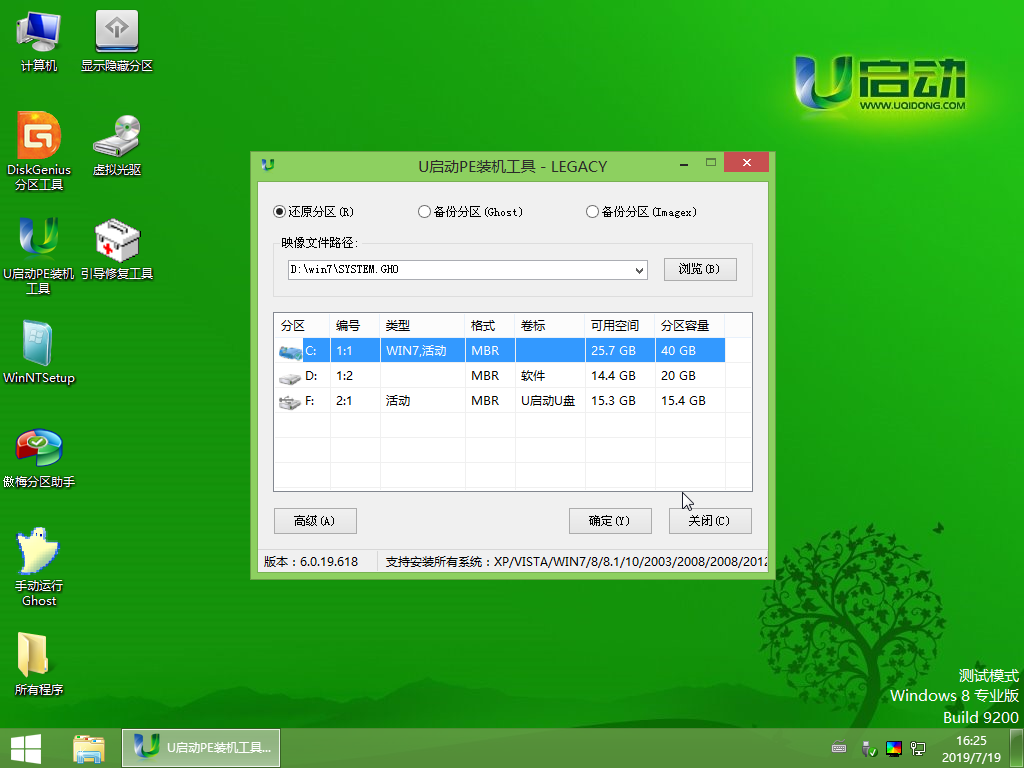Click the 25.7 GB free space cell
The width and height of the screenshot is (1024, 768).
tap(620, 351)
